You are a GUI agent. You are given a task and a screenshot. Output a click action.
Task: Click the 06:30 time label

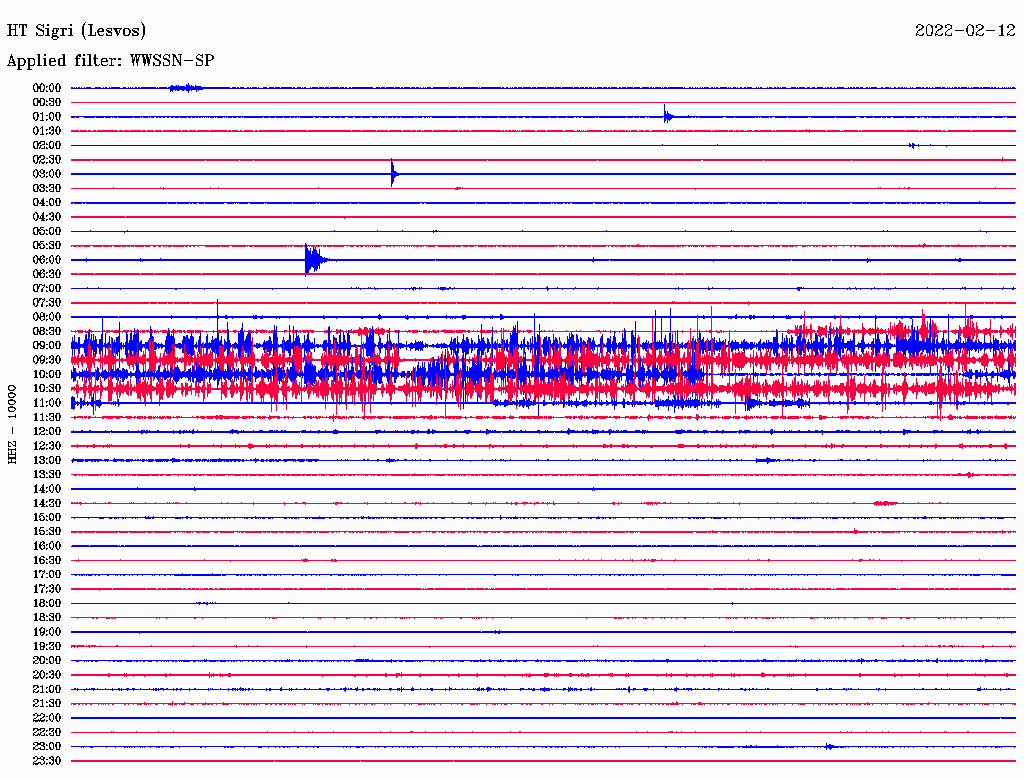pyautogui.click(x=47, y=274)
